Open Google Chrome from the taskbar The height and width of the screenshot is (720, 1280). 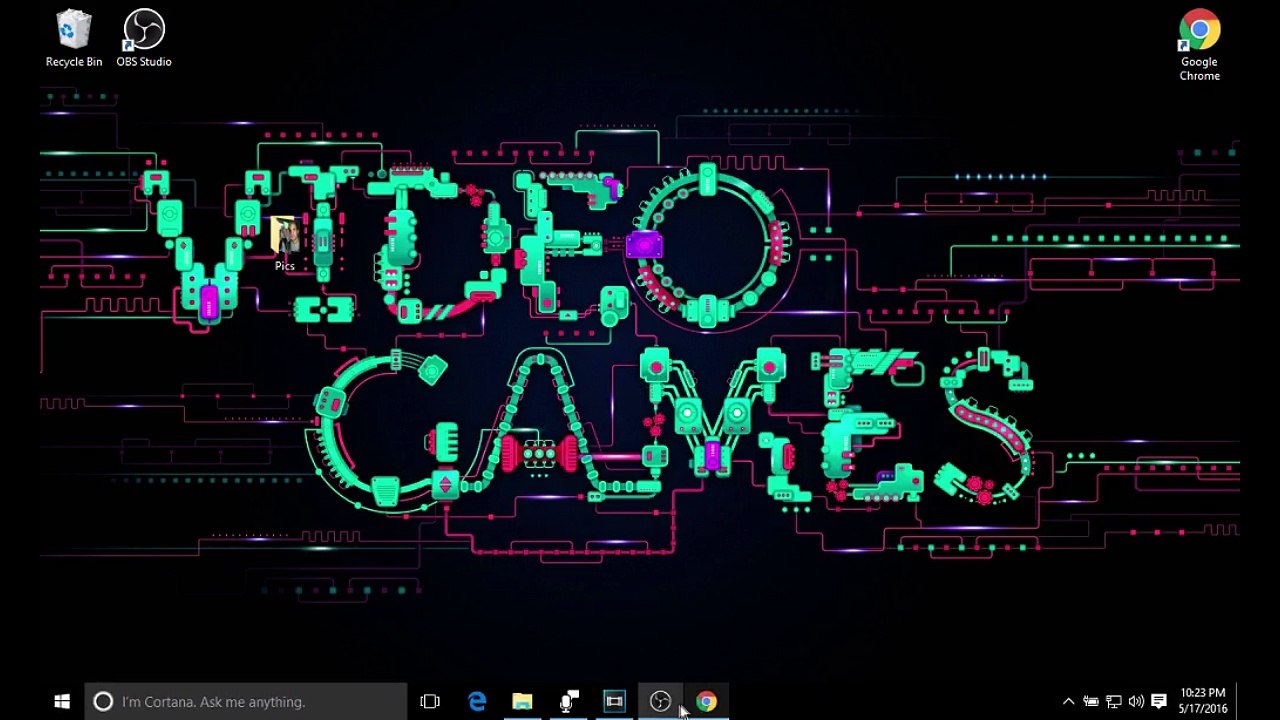coord(706,702)
